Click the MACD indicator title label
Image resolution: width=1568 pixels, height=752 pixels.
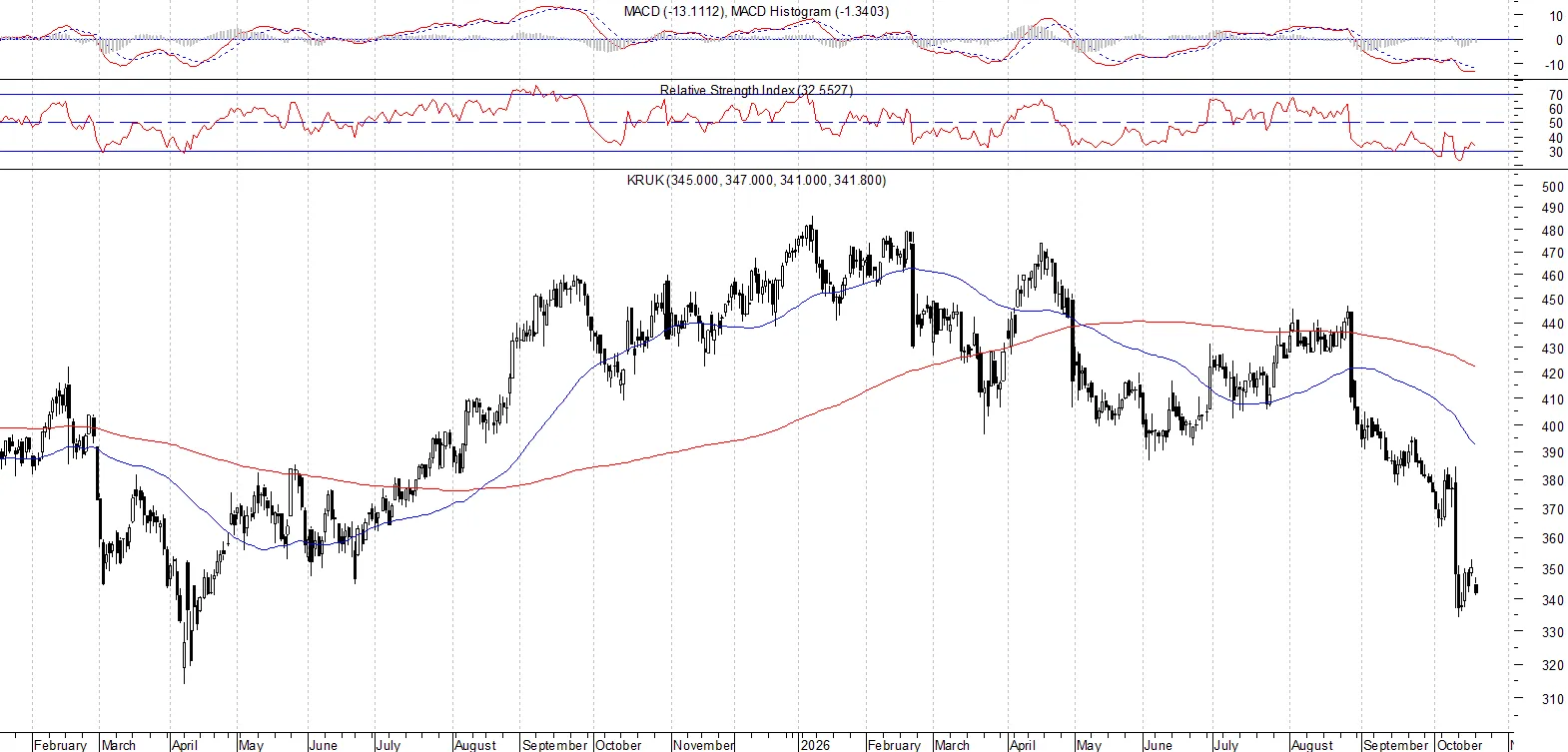(756, 11)
